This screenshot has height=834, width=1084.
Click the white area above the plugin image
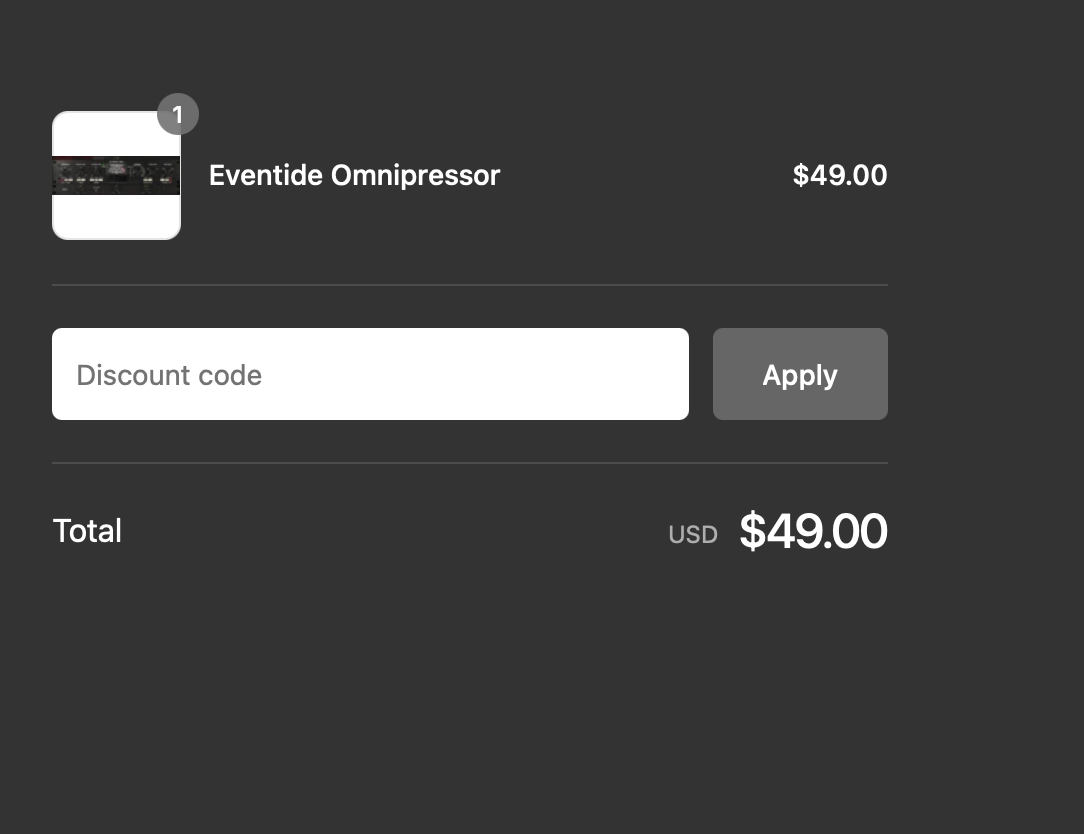click(104, 134)
